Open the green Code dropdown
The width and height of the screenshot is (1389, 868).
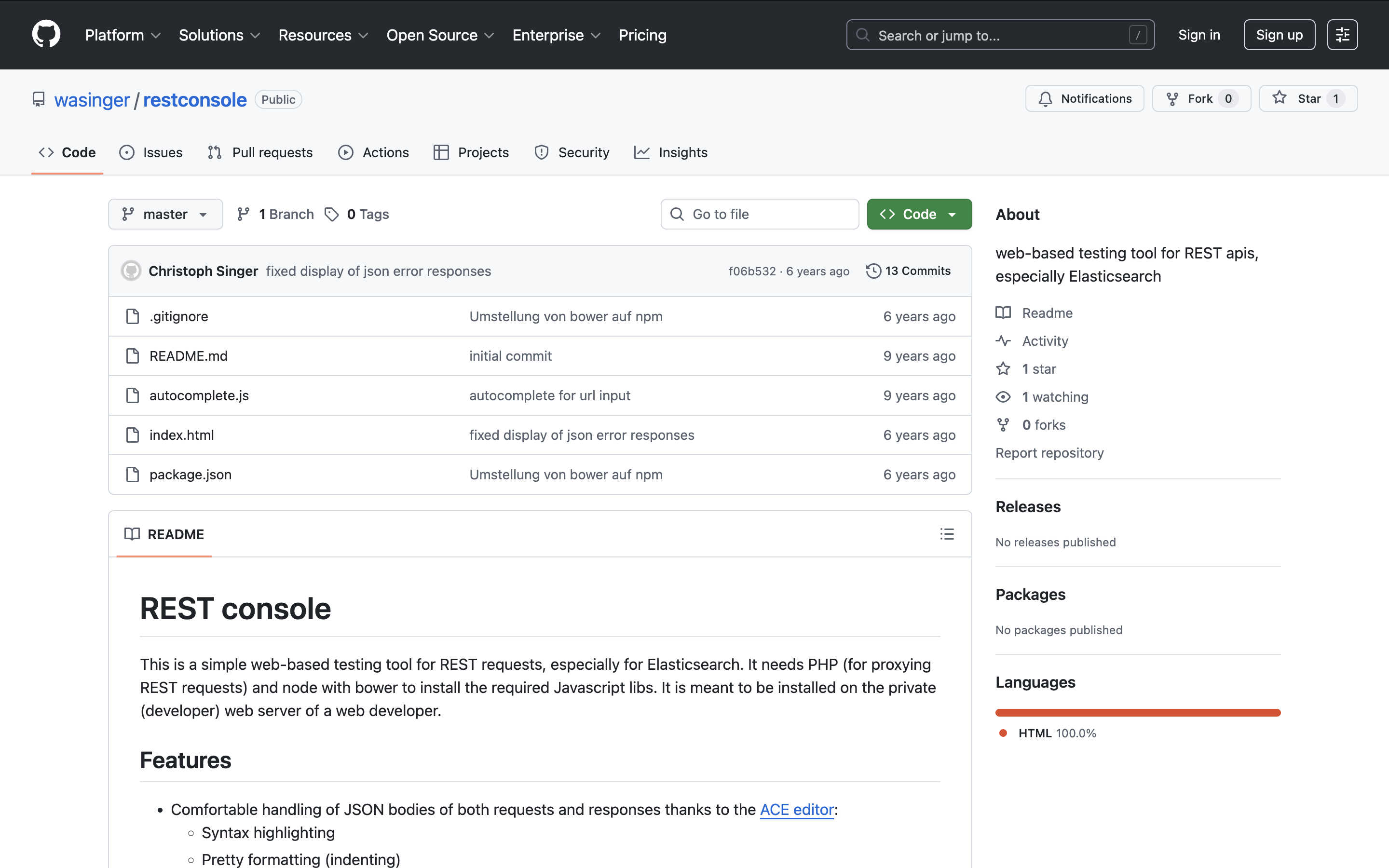(x=919, y=214)
